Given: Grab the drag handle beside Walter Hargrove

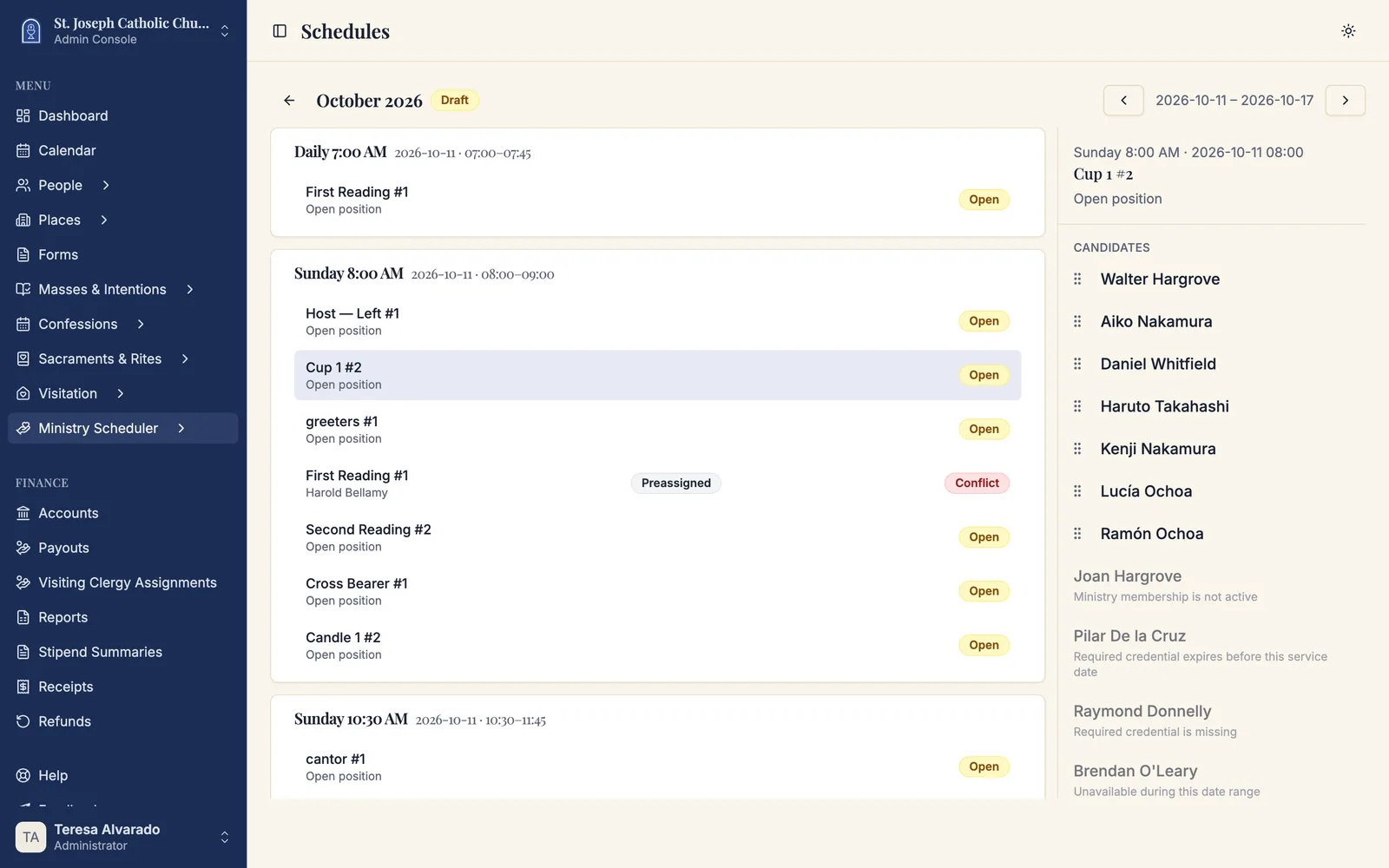Looking at the screenshot, I should 1077,279.
